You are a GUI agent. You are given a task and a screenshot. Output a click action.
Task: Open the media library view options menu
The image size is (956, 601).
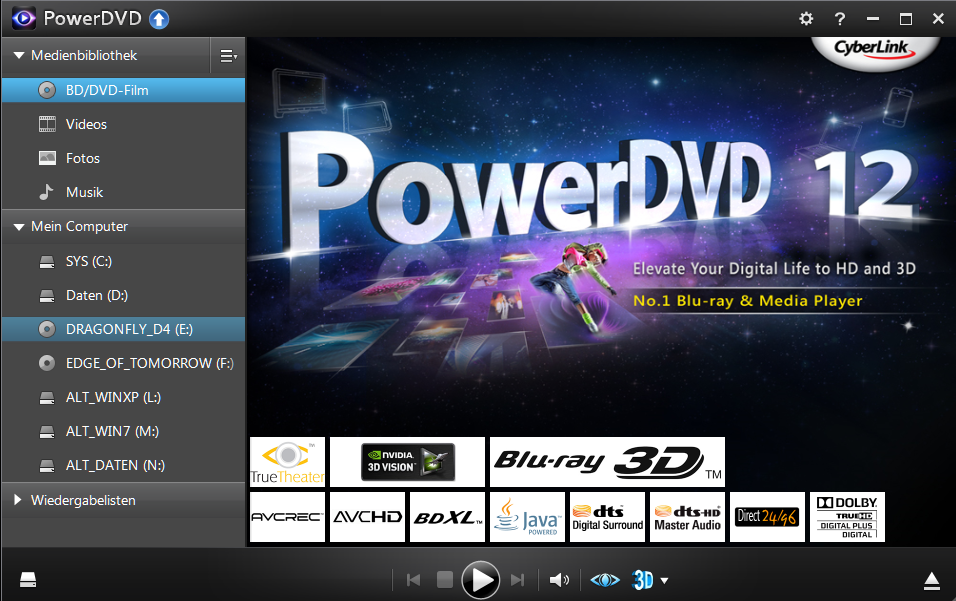(x=228, y=56)
